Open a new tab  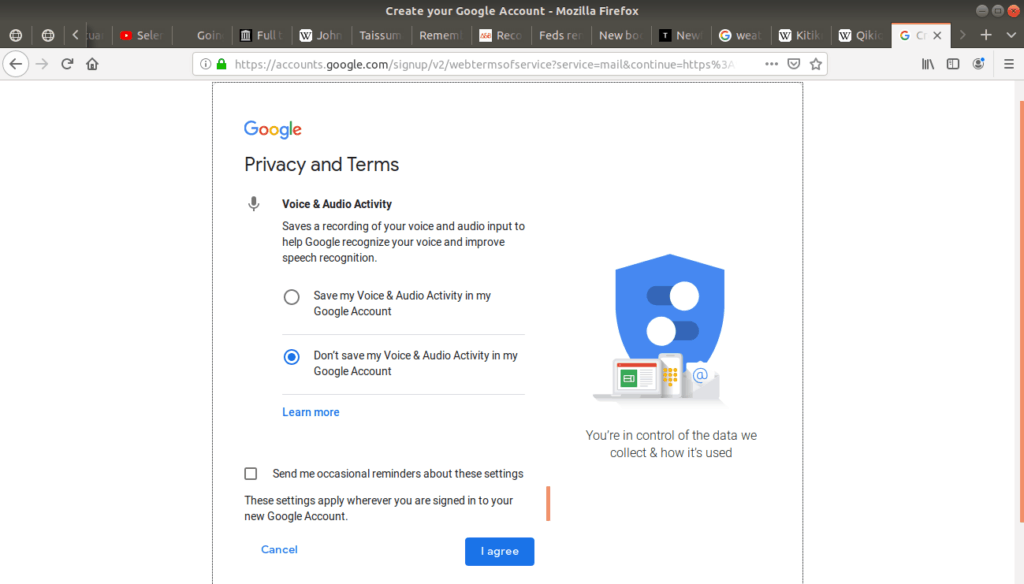[x=986, y=35]
